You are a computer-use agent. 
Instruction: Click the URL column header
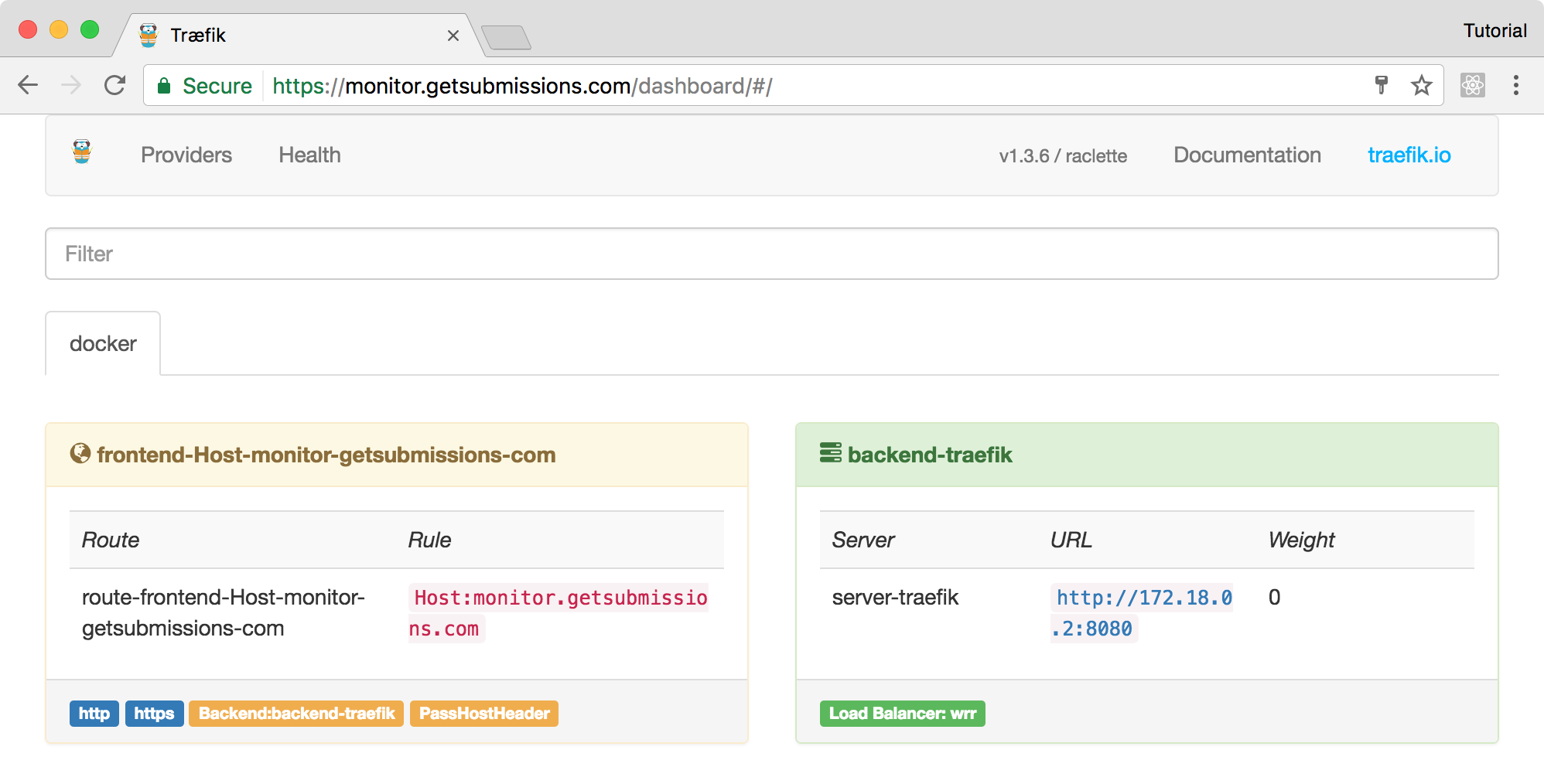click(1071, 540)
